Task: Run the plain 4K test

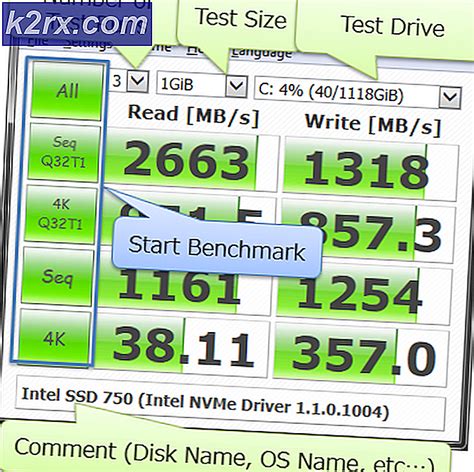Action: coord(55,339)
